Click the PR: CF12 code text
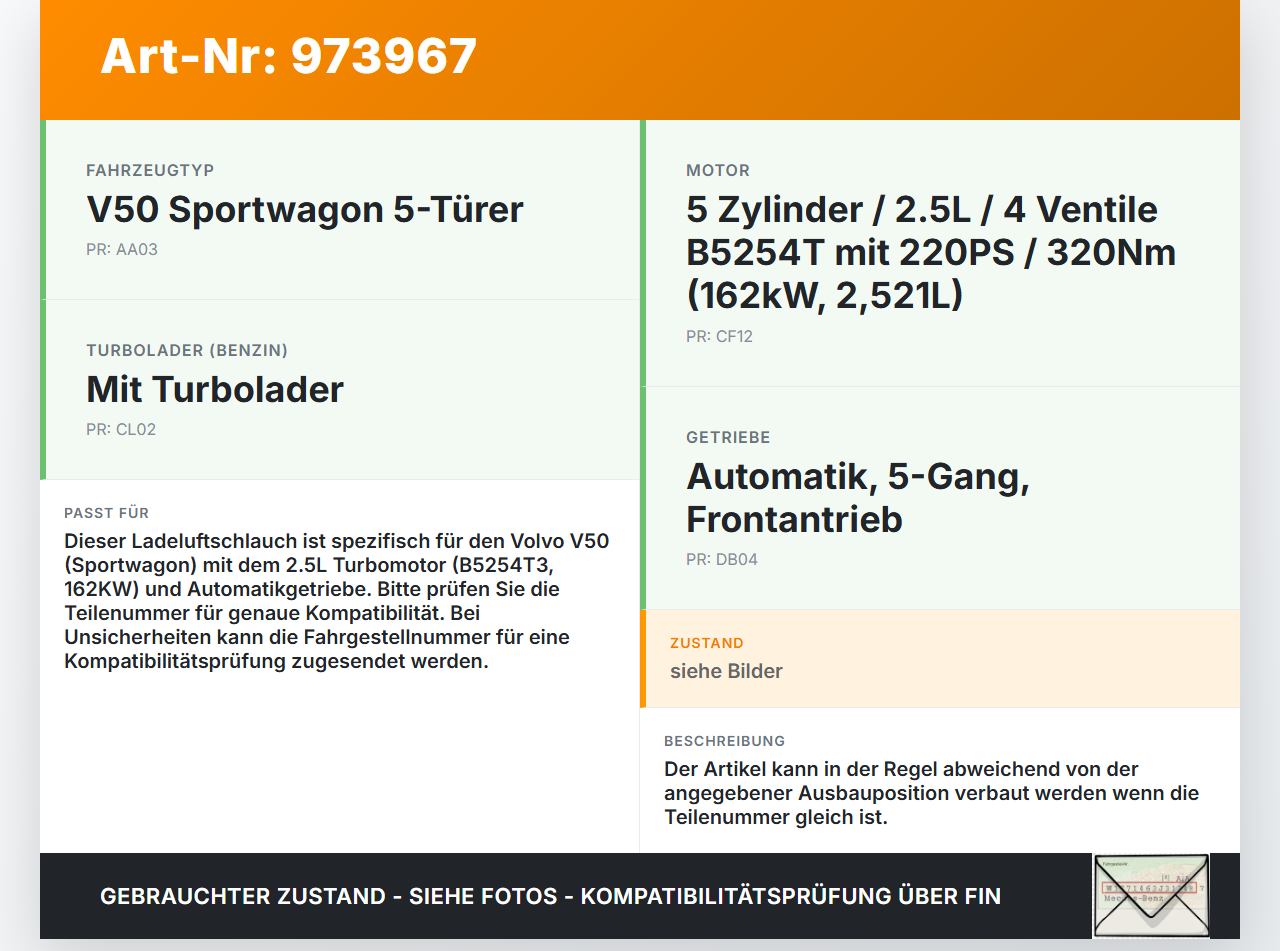Viewport: 1280px width, 951px height. [x=718, y=336]
